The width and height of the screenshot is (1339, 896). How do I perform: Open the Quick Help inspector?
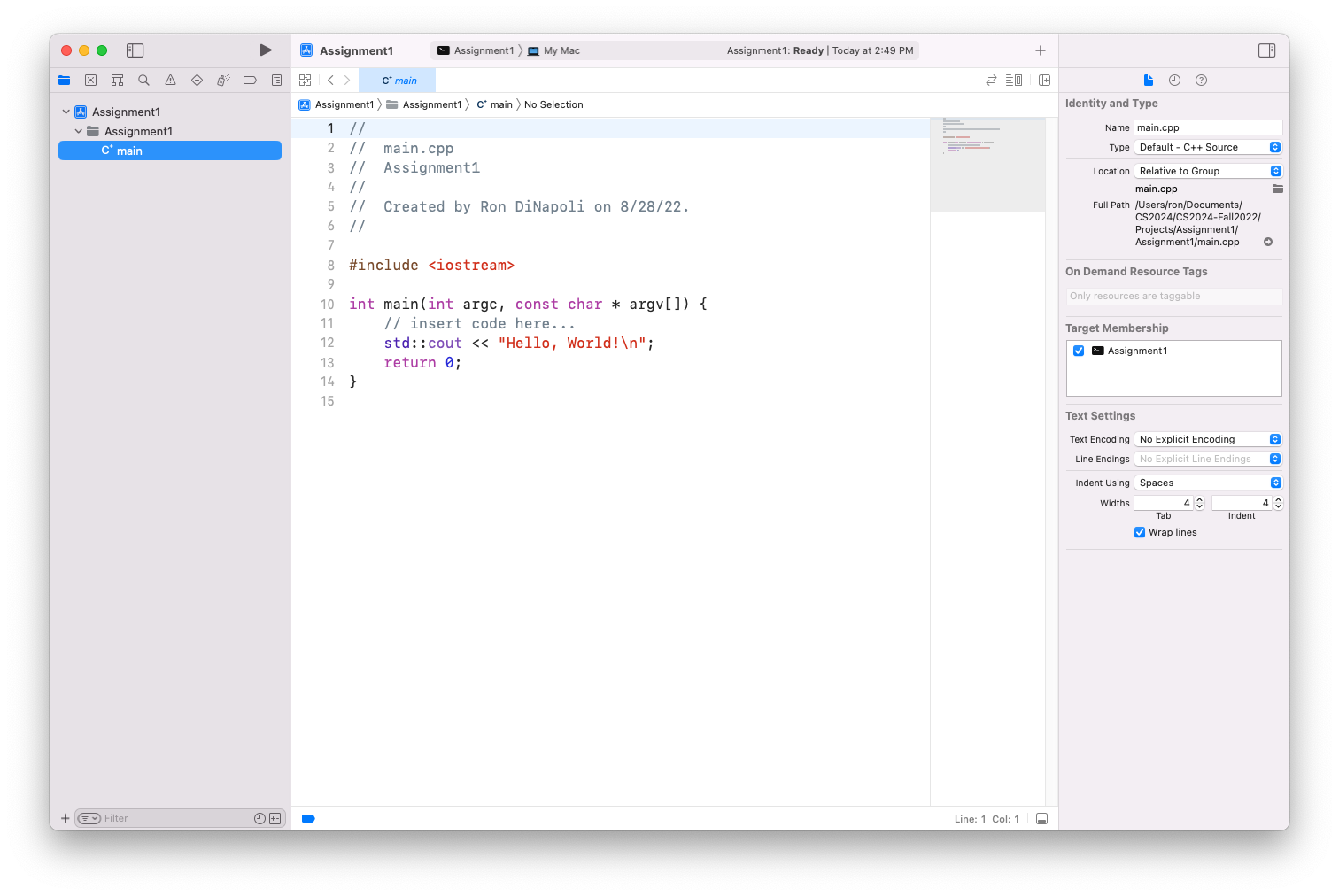click(x=1201, y=81)
